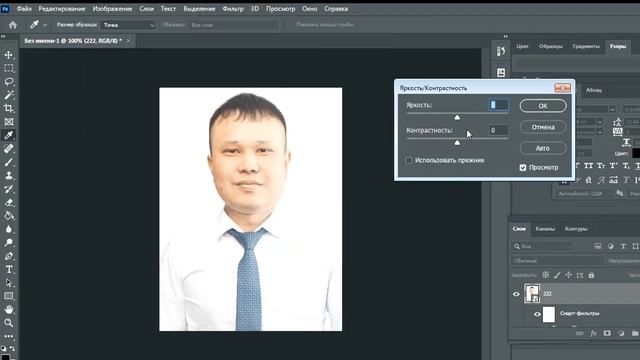Select the Zoom tool
Screen dimensions: 640x360
[x=9, y=323]
